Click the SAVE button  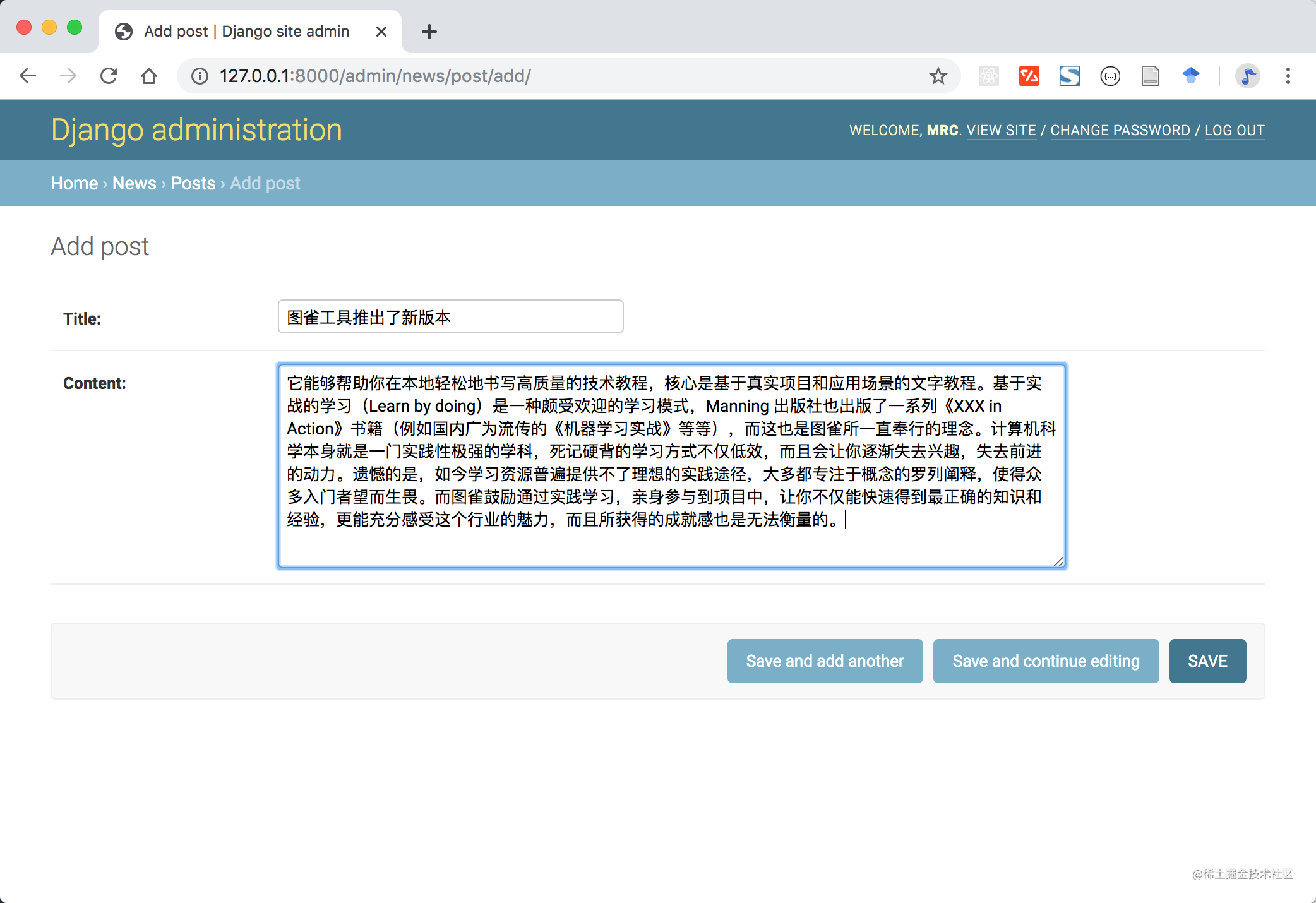point(1208,661)
